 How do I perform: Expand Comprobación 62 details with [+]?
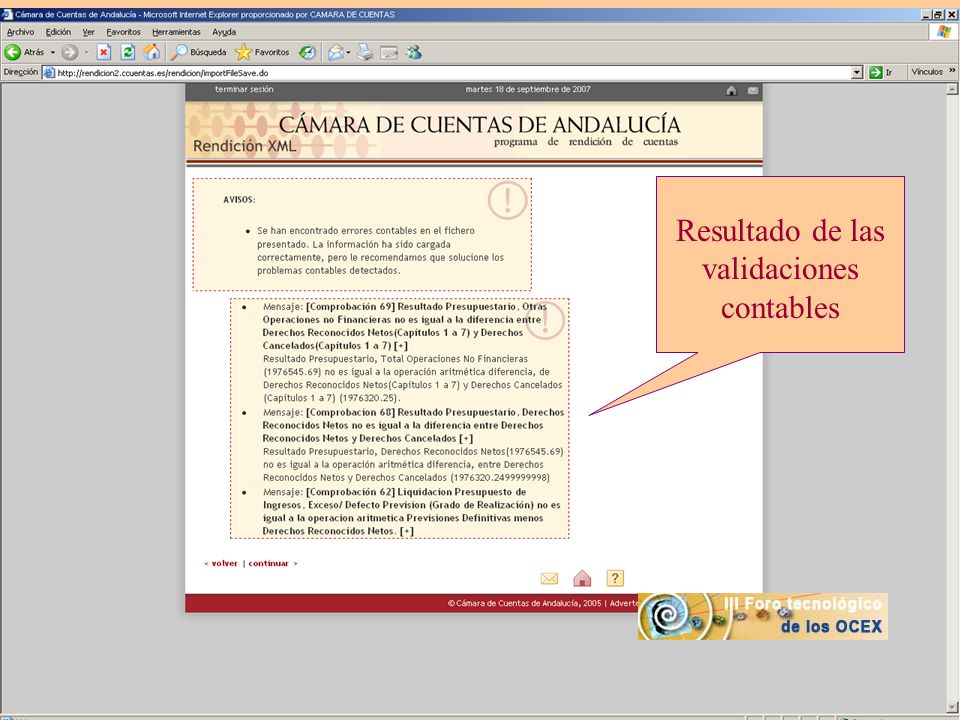click(x=407, y=531)
